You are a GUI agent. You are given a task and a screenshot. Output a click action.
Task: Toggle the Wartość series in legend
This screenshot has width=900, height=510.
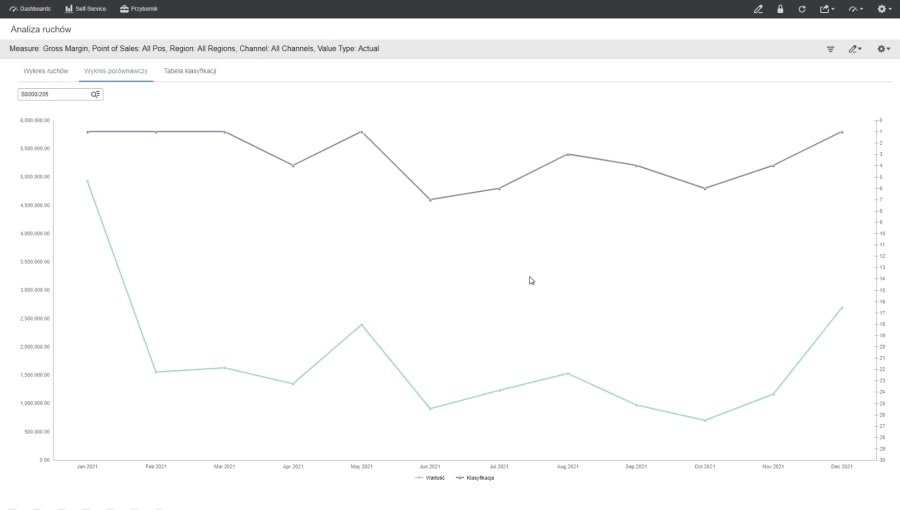[x=429, y=478]
